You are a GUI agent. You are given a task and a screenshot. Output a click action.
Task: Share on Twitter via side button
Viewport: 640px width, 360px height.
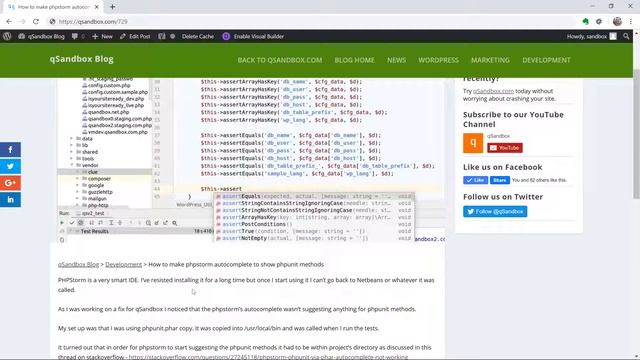coord(10,166)
